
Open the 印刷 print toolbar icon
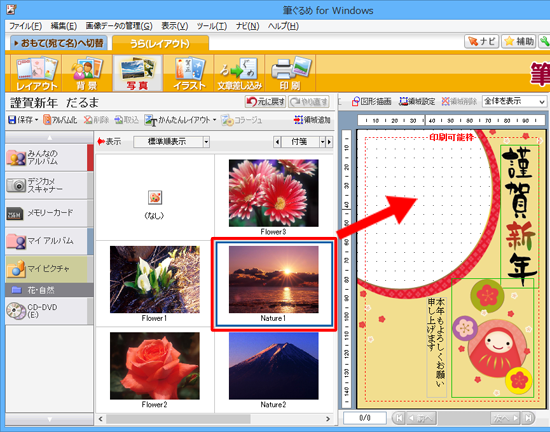click(x=290, y=74)
